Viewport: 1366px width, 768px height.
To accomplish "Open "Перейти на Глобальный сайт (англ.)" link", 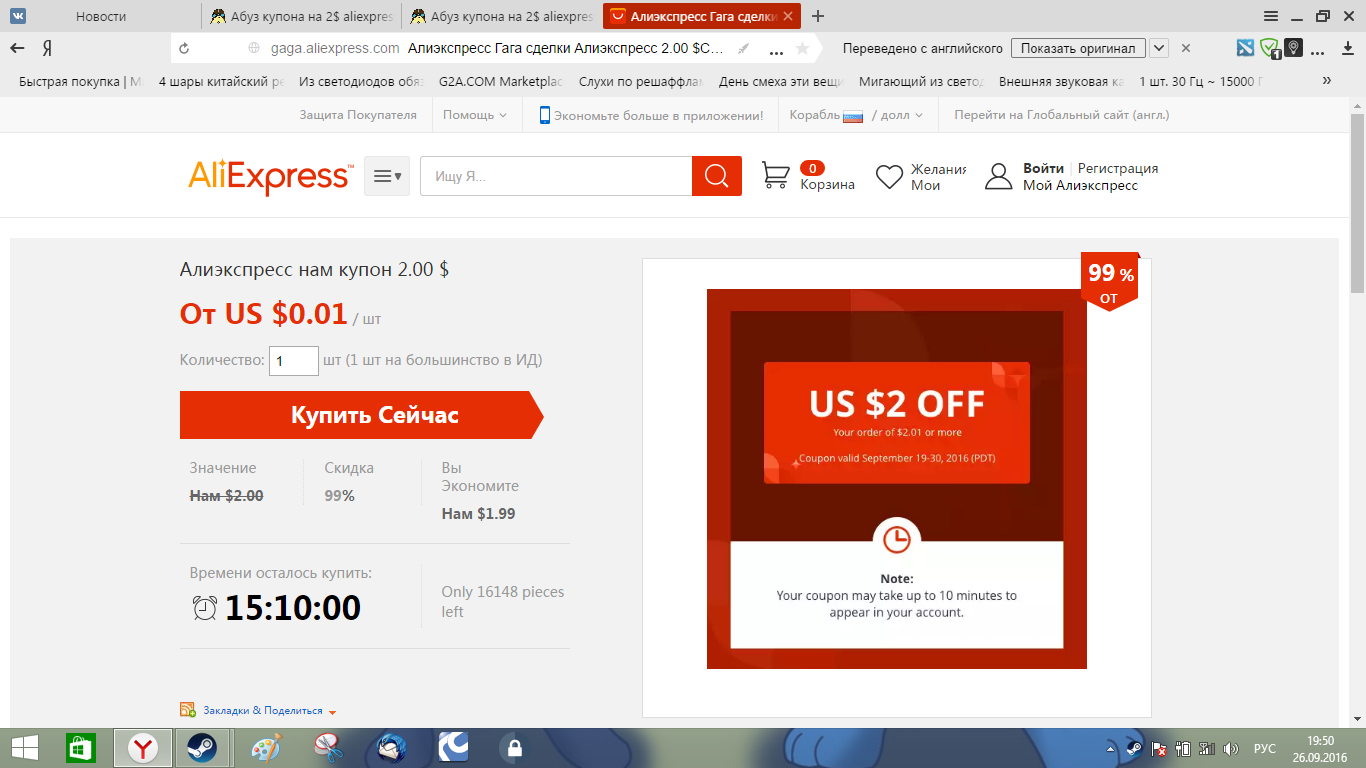I will (x=1062, y=115).
